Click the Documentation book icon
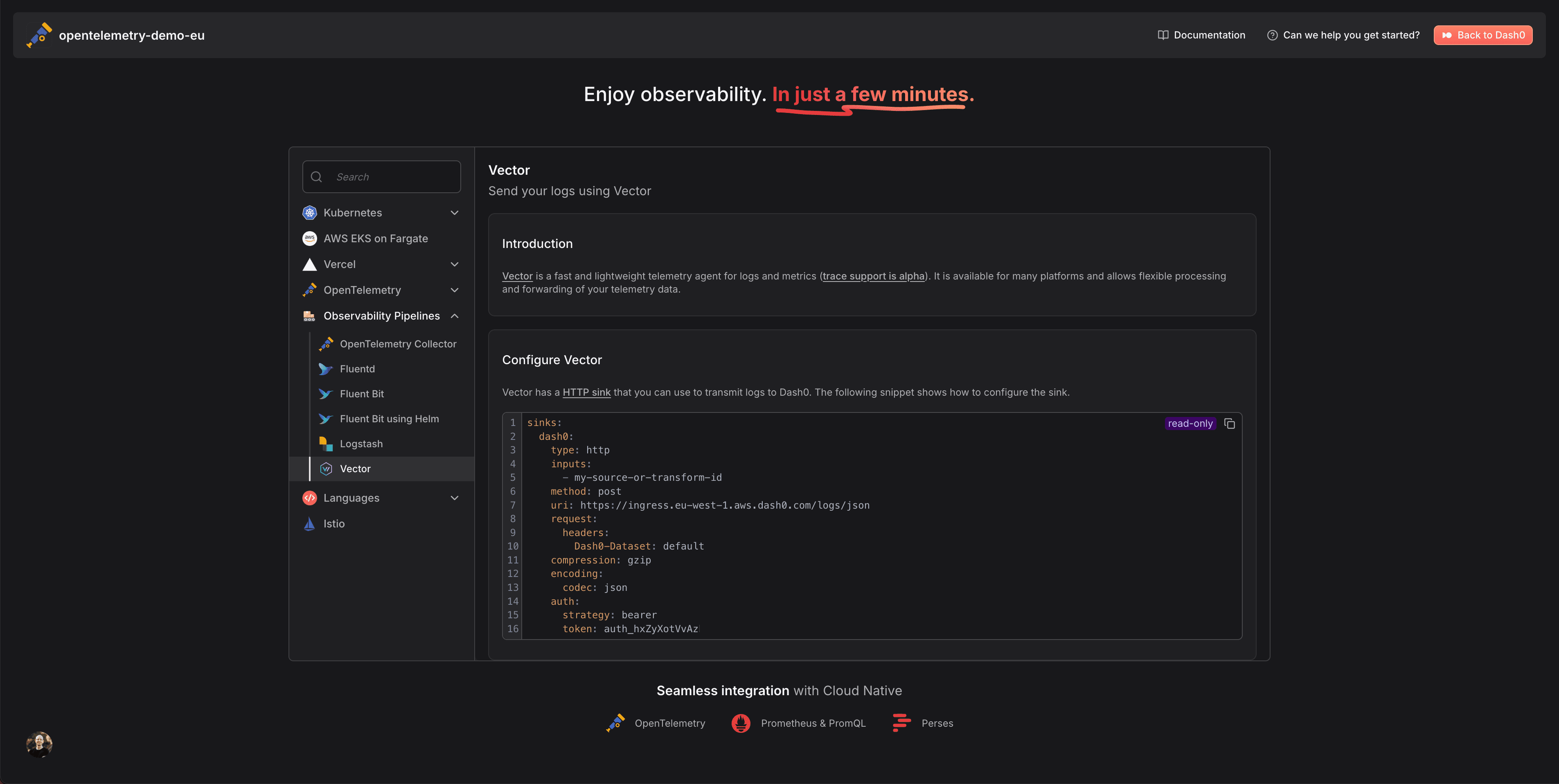 point(1162,35)
